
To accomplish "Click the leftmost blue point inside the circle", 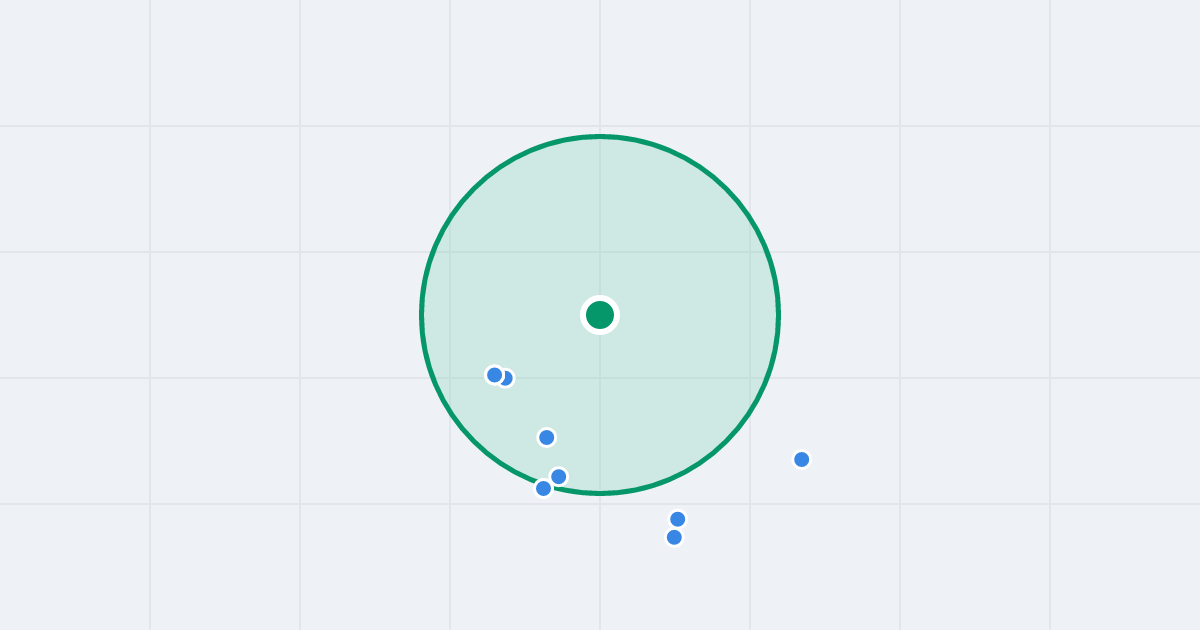I will pyautogui.click(x=494, y=375).
